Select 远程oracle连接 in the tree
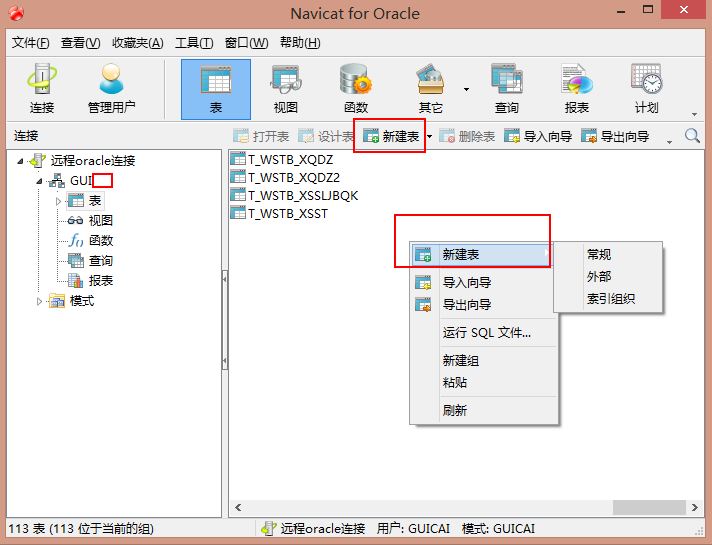 [93, 160]
